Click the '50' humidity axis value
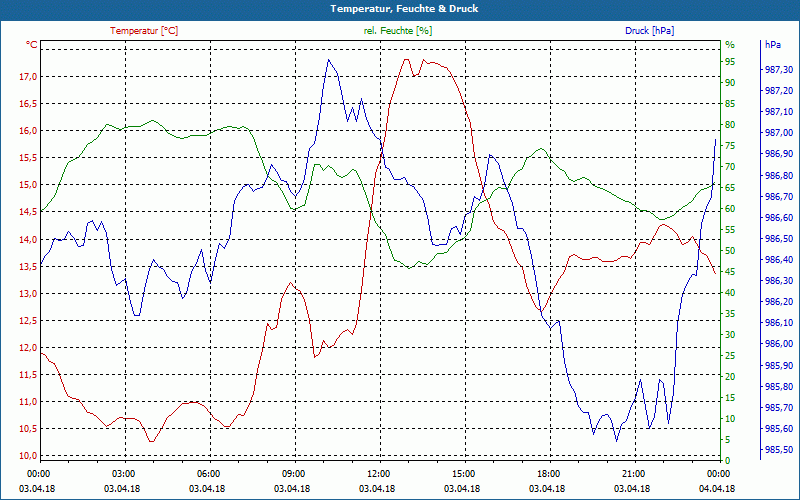 (730, 251)
